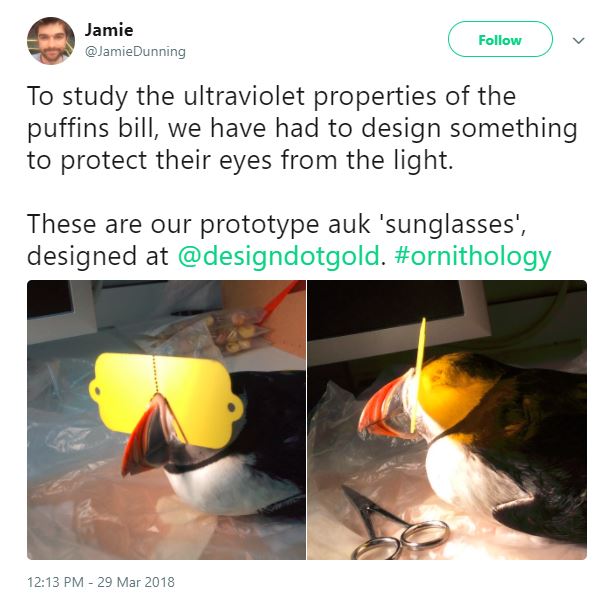Follow the Jamie account

(500, 40)
